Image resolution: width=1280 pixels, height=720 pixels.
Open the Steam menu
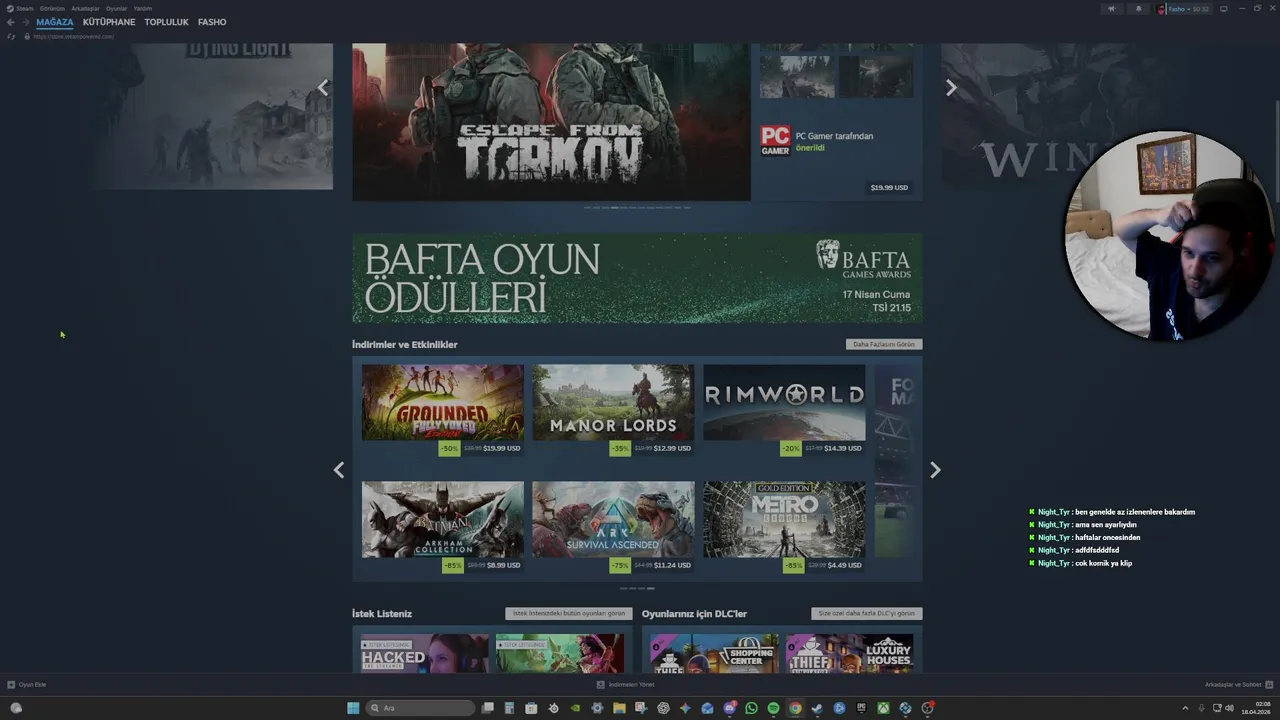tap(20, 8)
